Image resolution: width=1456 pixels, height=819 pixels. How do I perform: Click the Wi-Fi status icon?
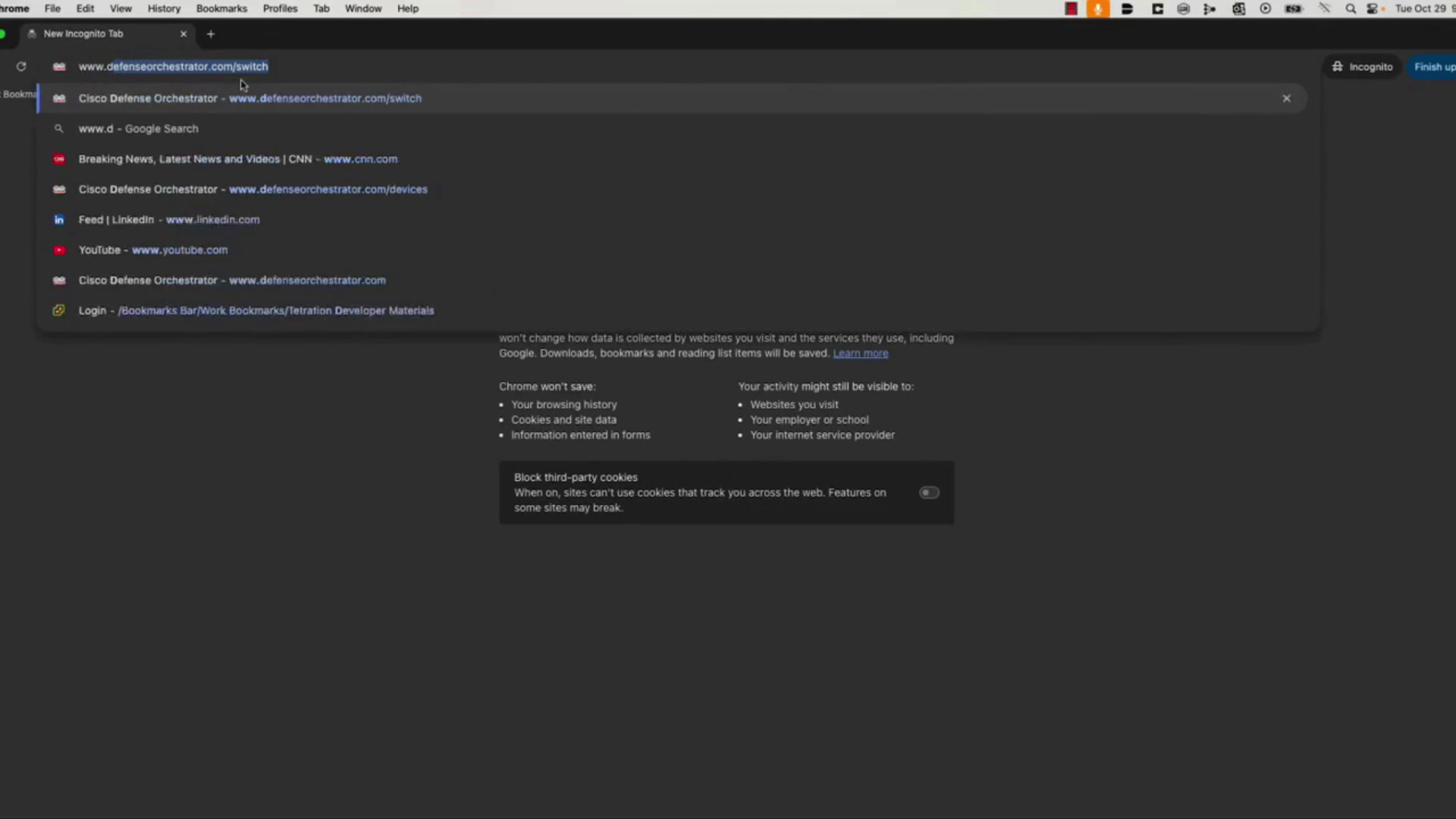pyautogui.click(x=1324, y=9)
